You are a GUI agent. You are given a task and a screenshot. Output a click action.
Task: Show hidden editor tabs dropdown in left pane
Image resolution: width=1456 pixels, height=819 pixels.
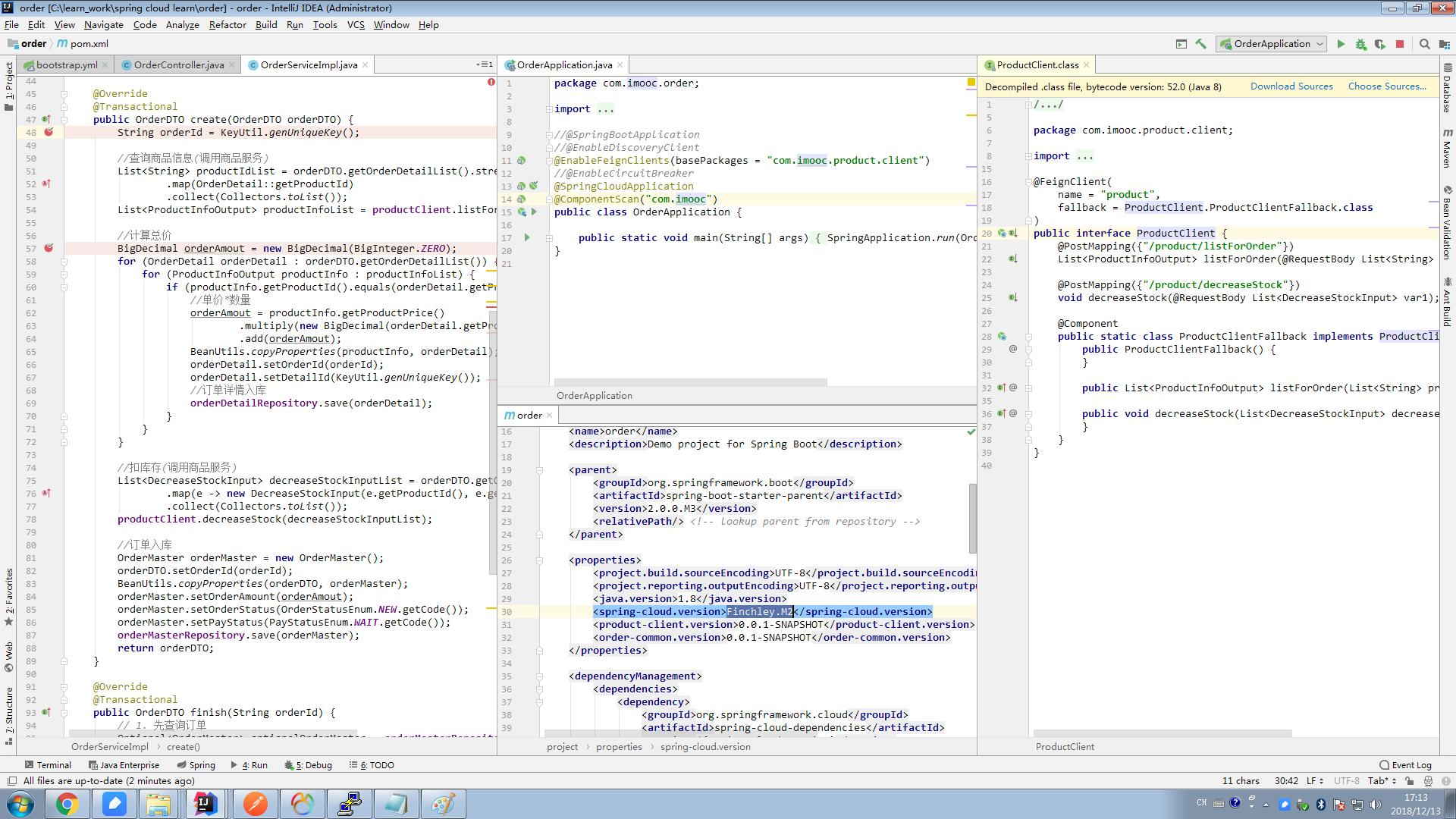pyautogui.click(x=485, y=65)
